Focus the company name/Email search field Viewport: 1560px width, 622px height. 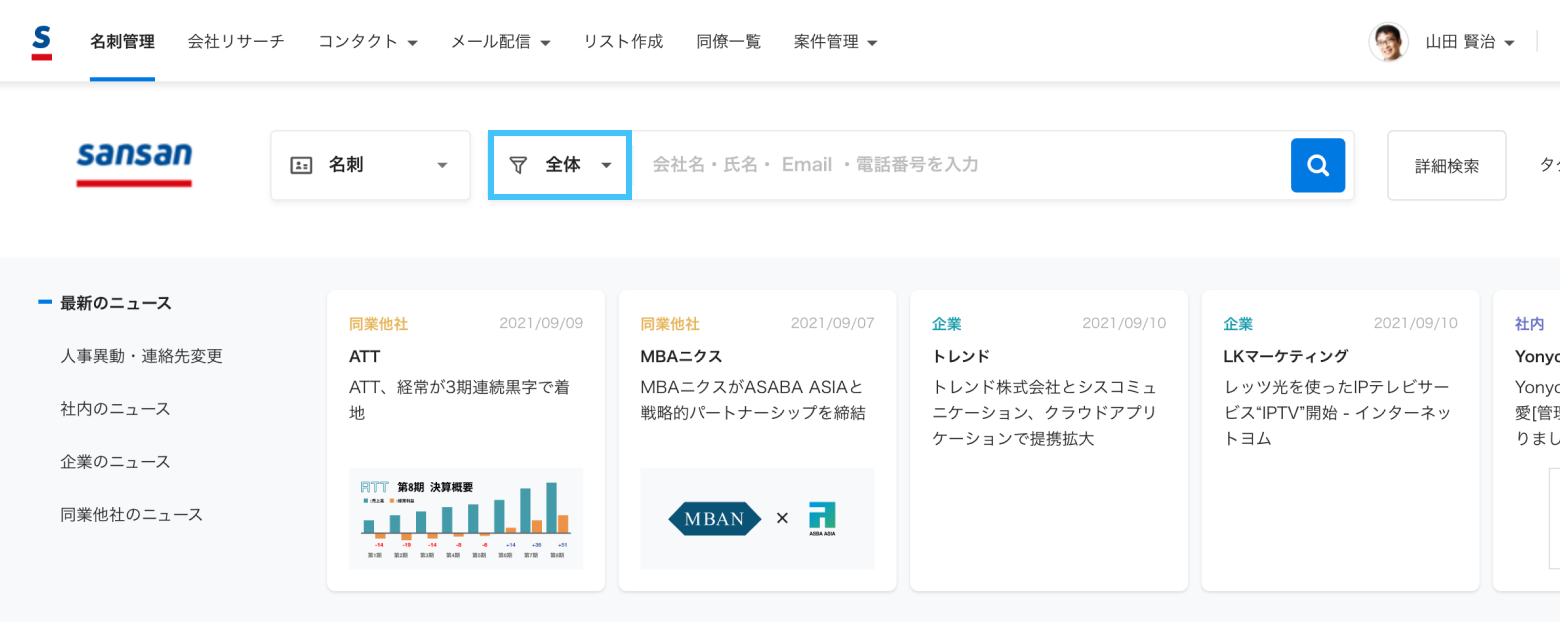point(960,165)
